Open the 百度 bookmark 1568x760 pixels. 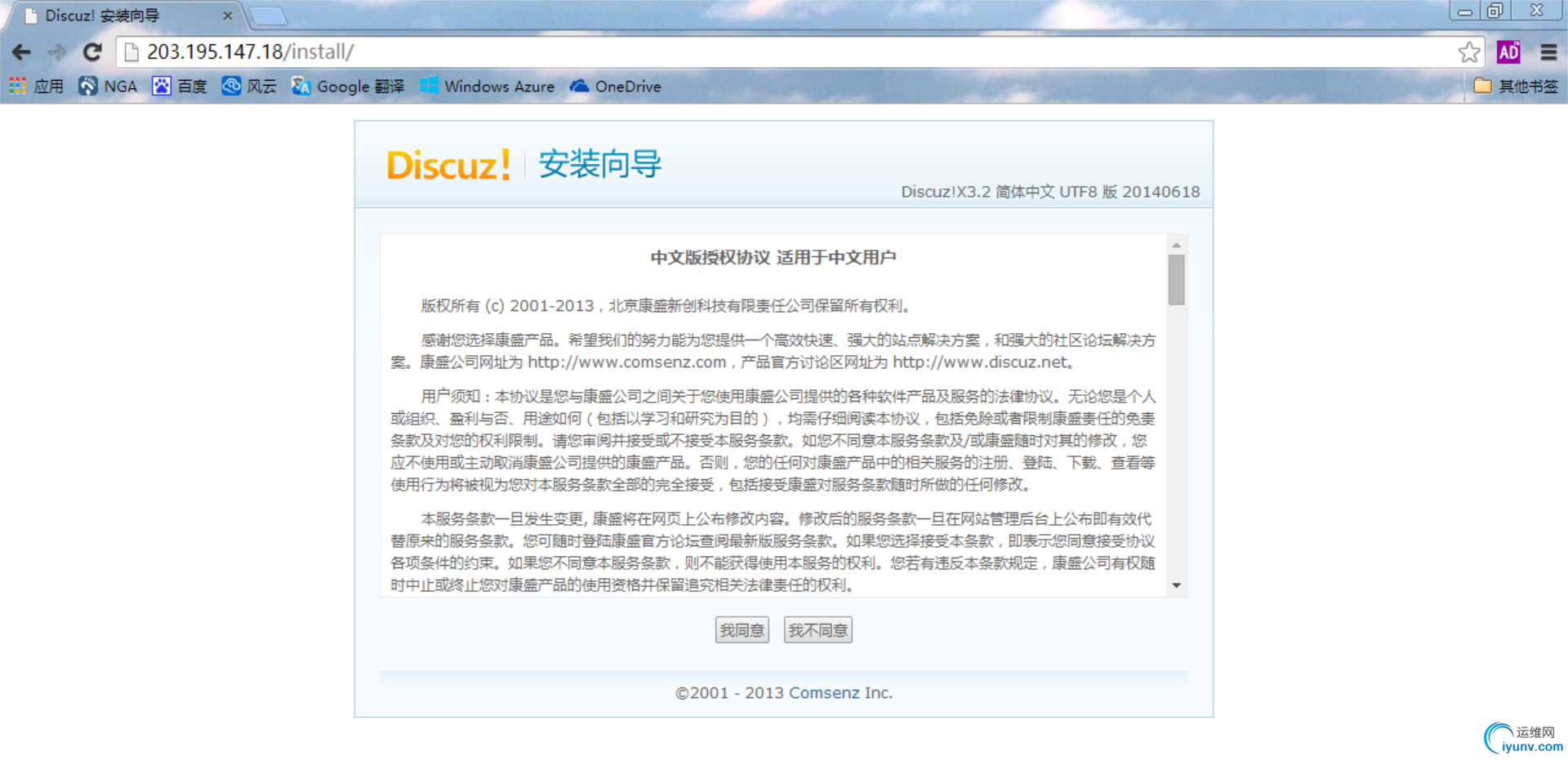(x=180, y=87)
